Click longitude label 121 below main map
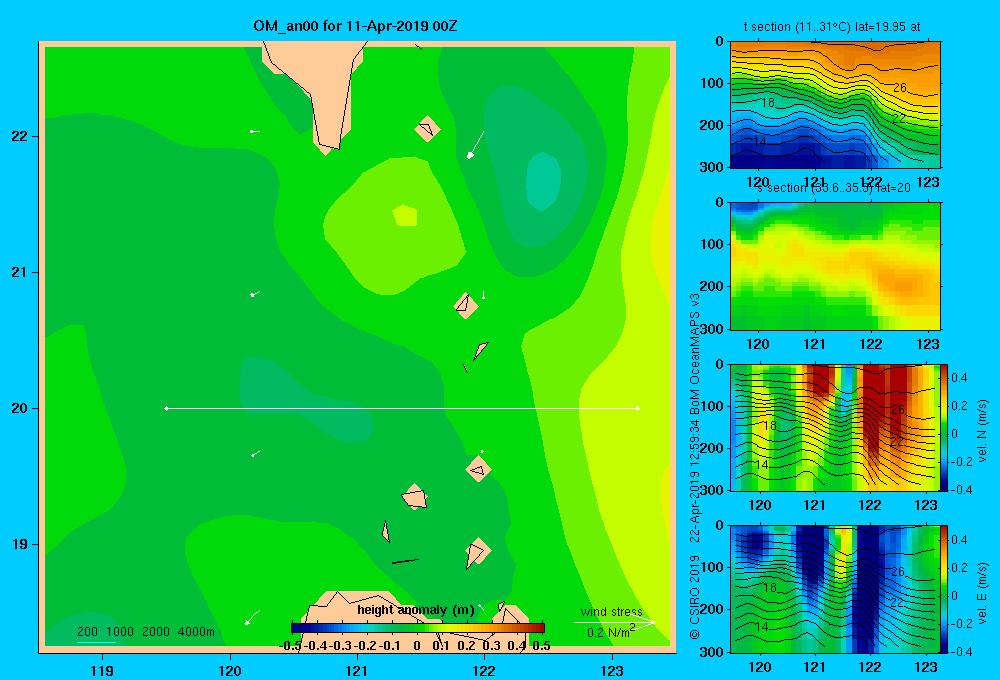Viewport: 1000px width, 680px height. pos(357,670)
